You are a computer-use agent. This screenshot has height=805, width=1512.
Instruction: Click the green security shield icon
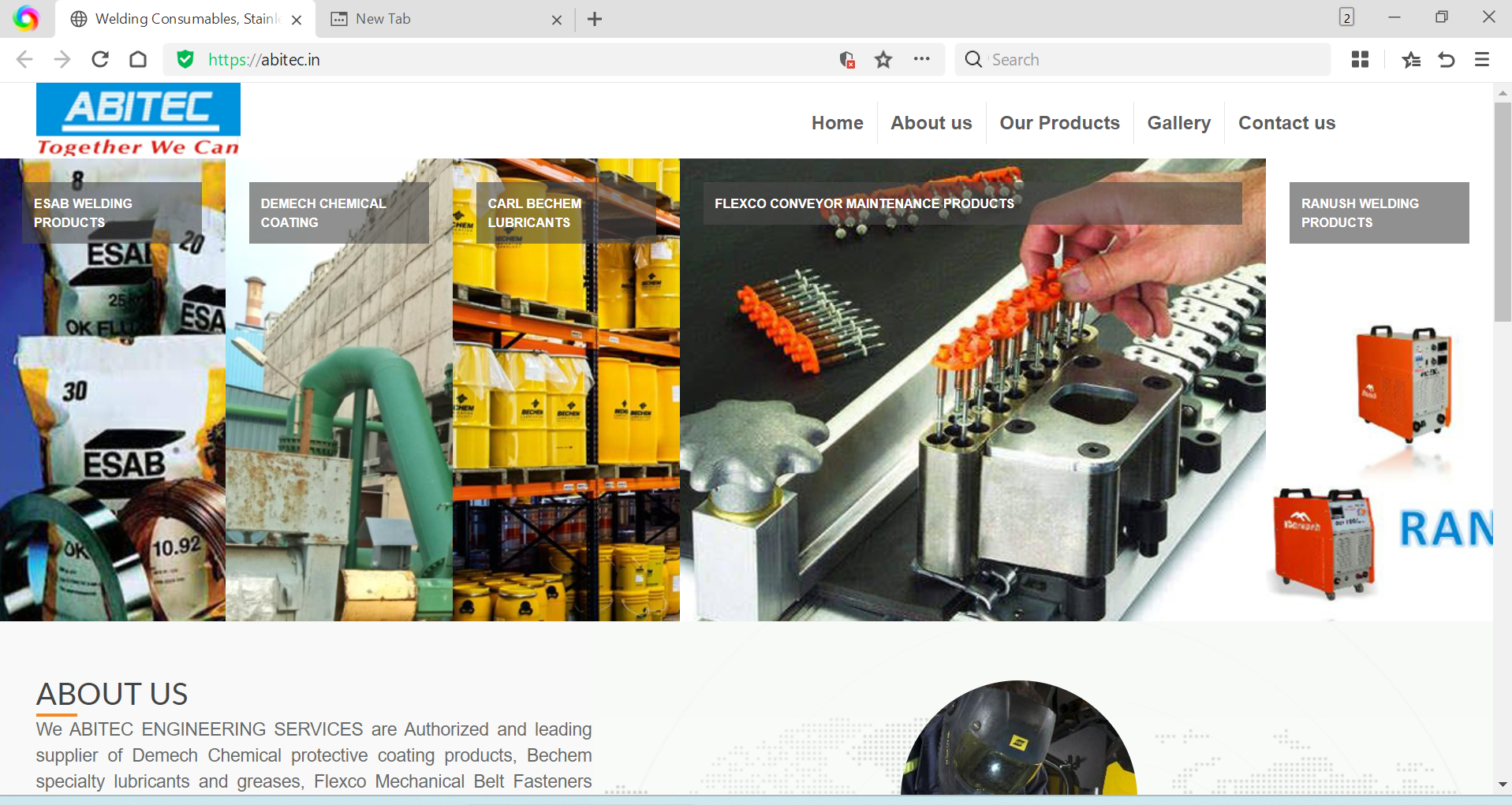185,60
